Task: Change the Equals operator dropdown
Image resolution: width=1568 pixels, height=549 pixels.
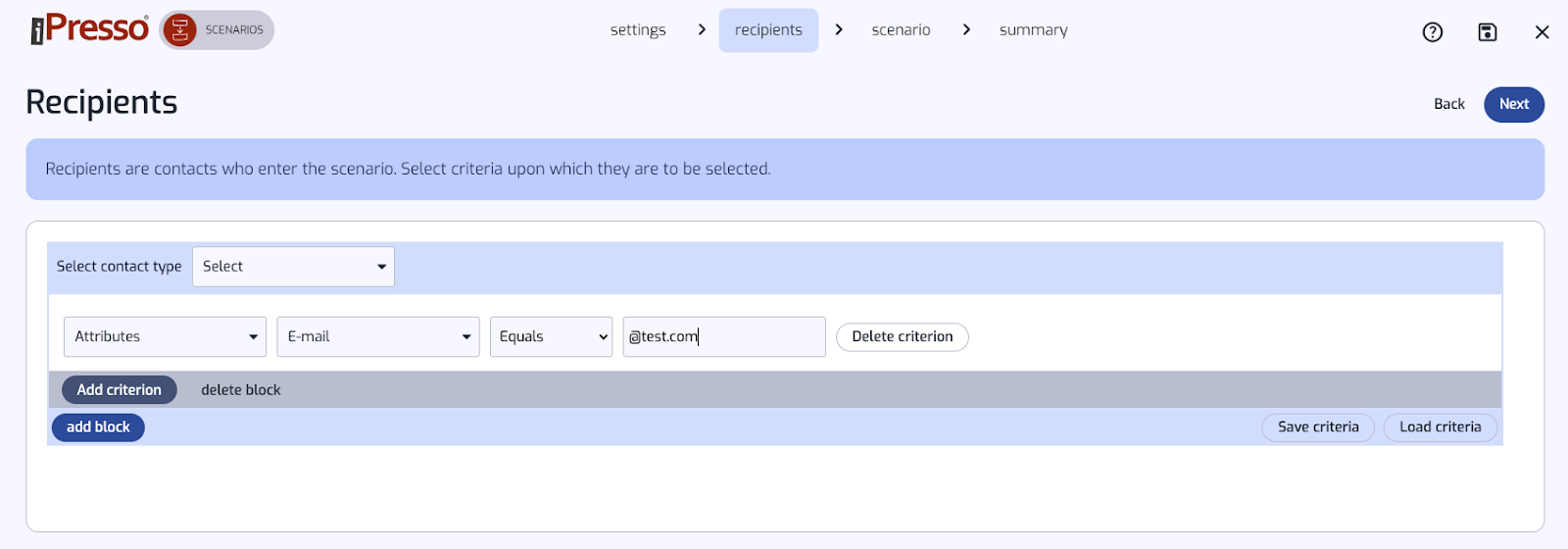Action: click(x=551, y=336)
